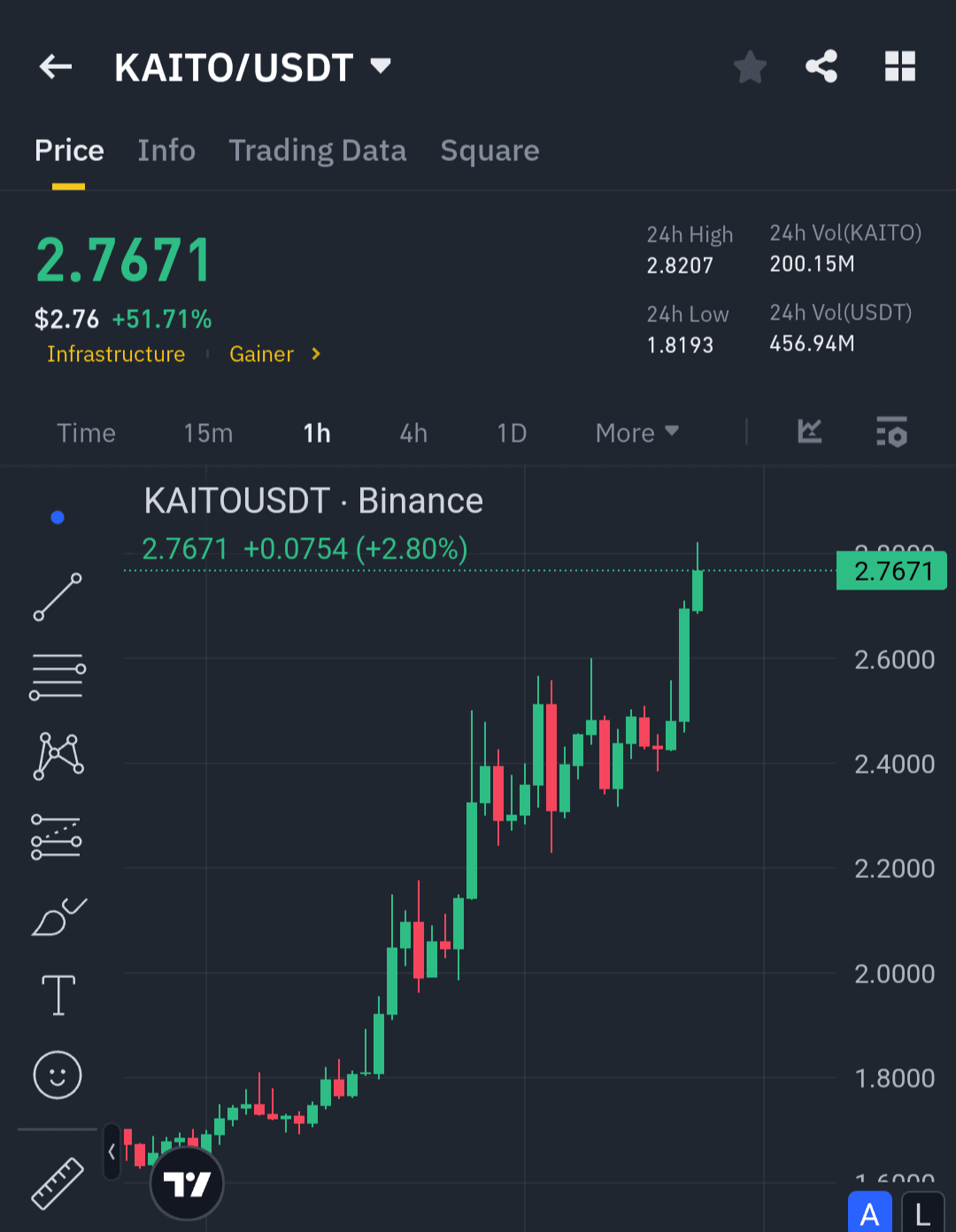Select the 1D chart interval
956x1232 pixels.
[512, 433]
